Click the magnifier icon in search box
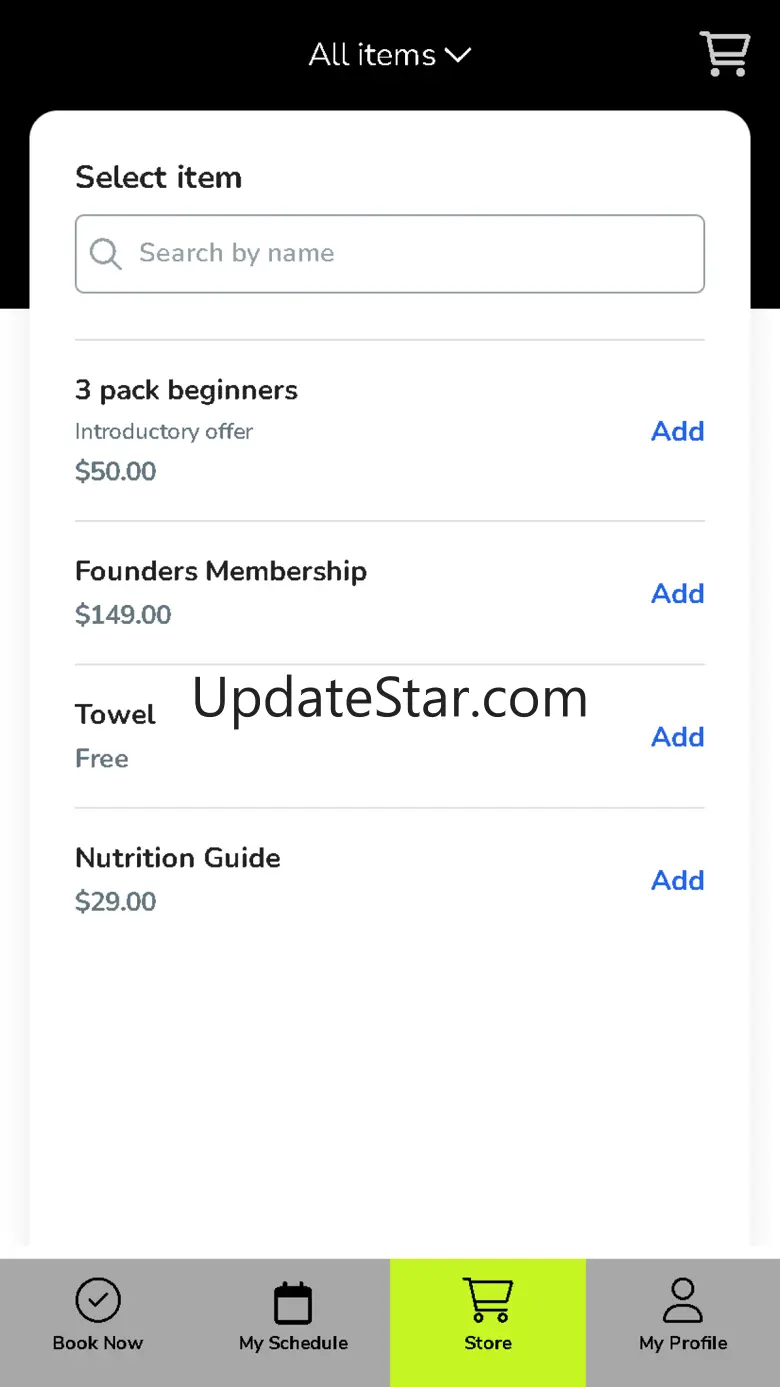Image resolution: width=780 pixels, height=1387 pixels. coord(105,254)
